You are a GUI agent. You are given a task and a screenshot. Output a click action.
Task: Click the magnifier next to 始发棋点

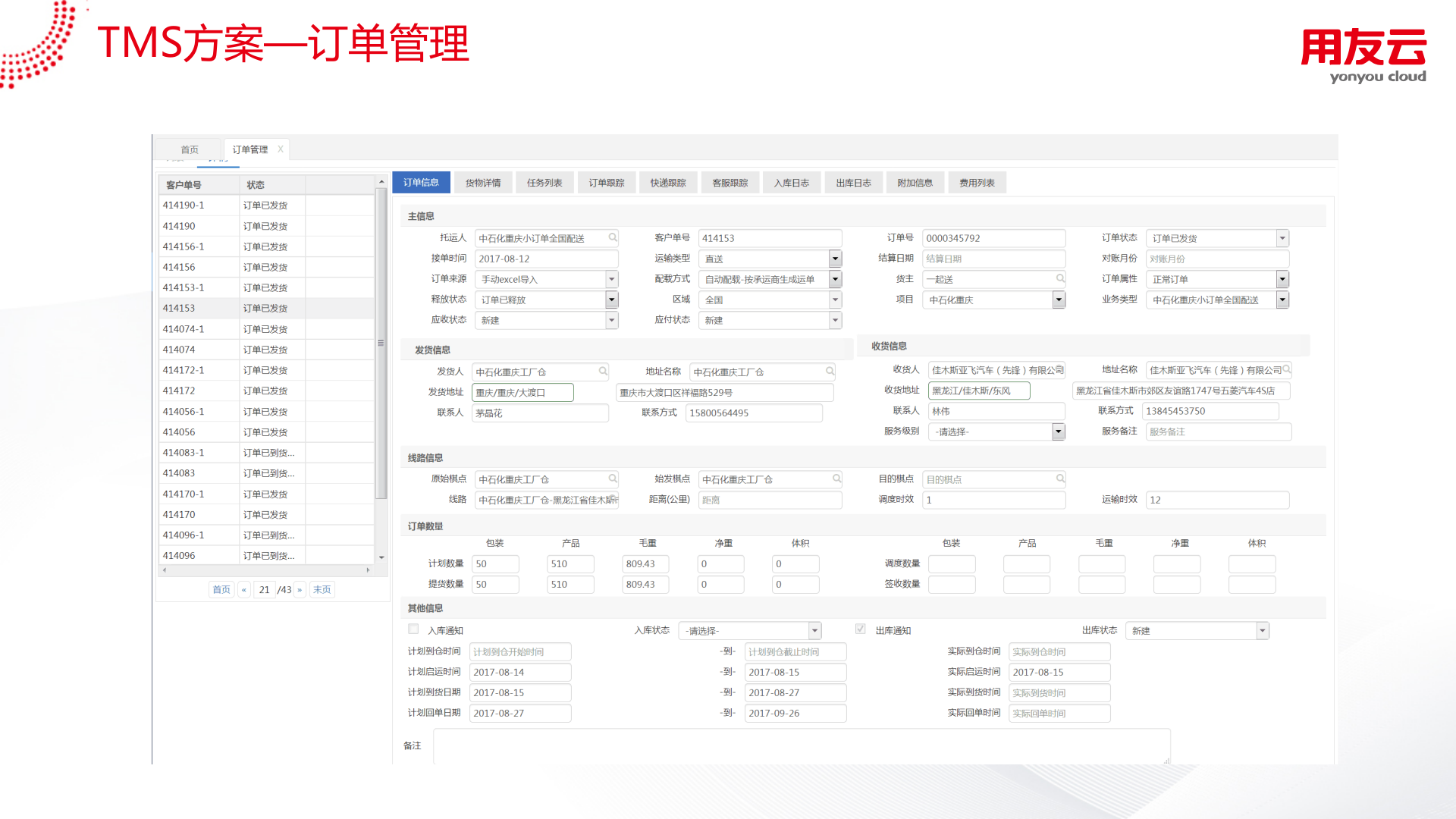point(835,479)
